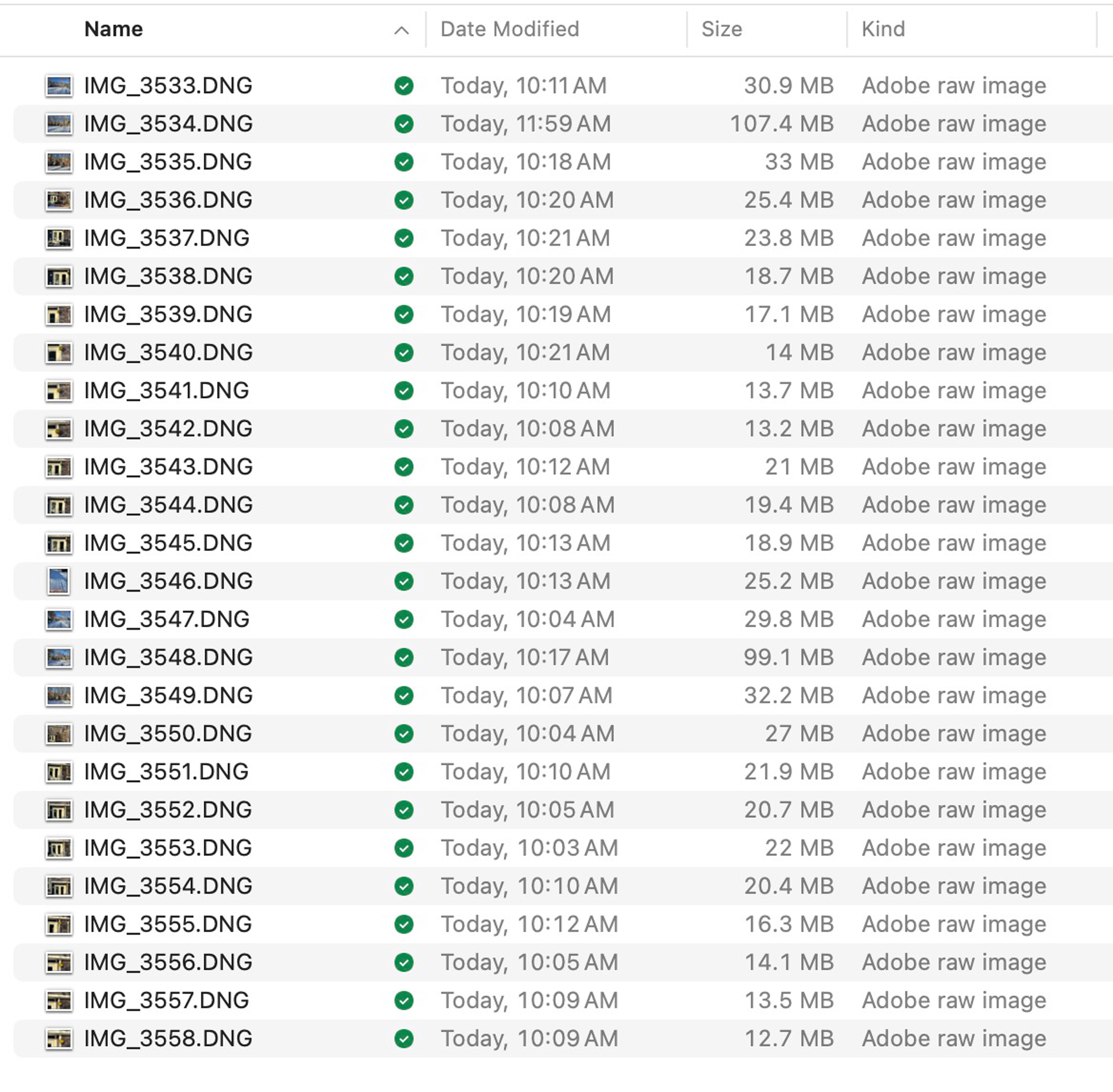The height and width of the screenshot is (1092, 1113).
Task: Select the file icon beside IMG_3539.DNG
Action: 59,314
